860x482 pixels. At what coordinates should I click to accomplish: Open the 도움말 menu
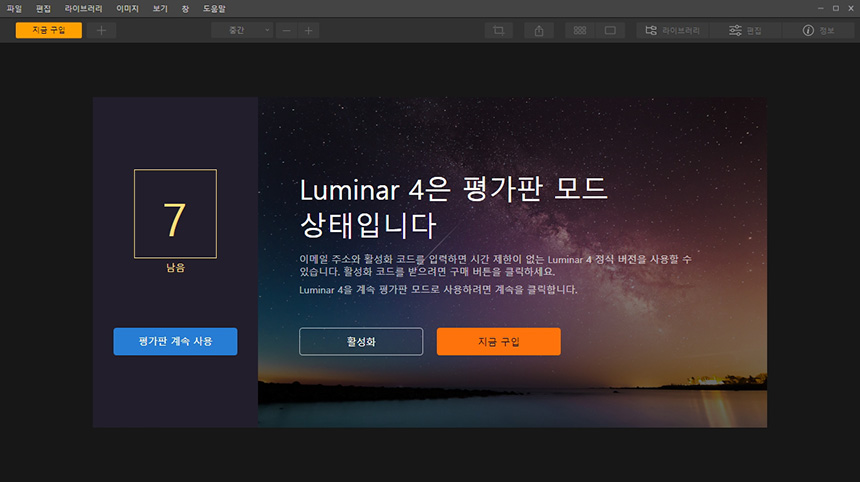[x=214, y=9]
